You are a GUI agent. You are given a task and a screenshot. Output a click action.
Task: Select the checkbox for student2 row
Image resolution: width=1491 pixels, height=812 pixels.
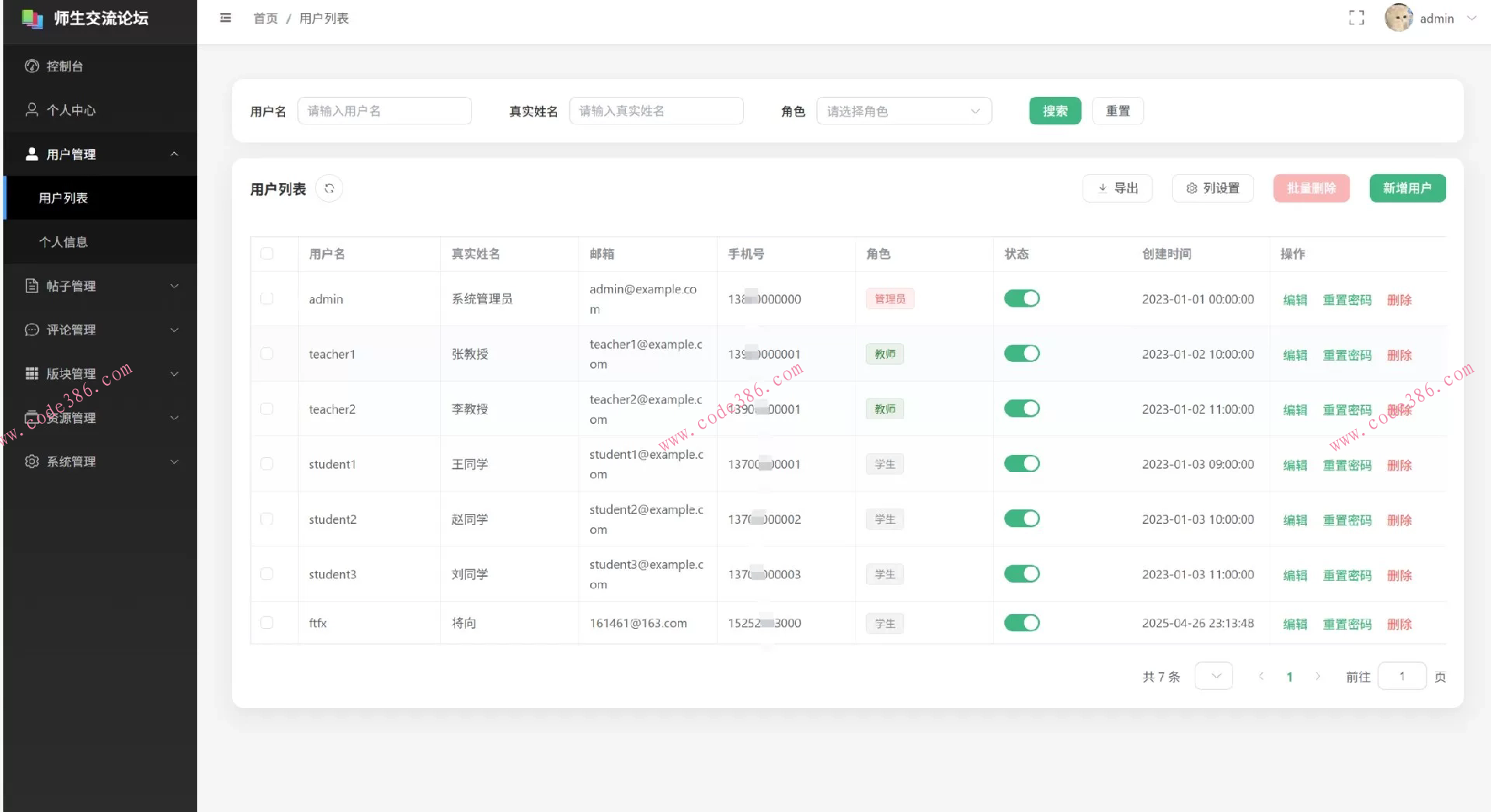[x=267, y=519]
